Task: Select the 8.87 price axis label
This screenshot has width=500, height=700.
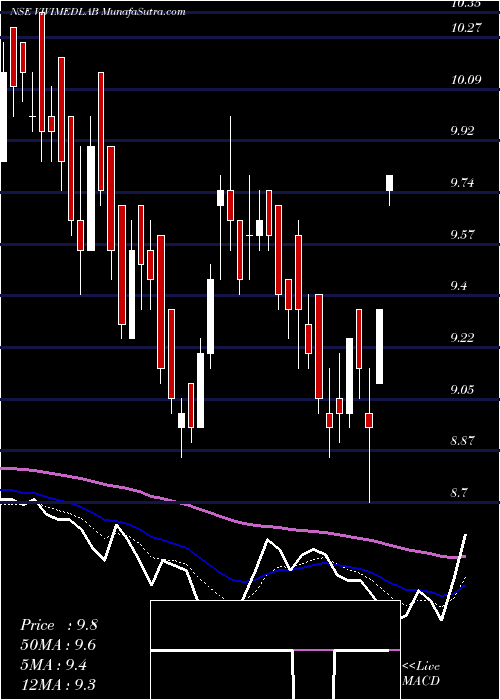Action: [463, 441]
